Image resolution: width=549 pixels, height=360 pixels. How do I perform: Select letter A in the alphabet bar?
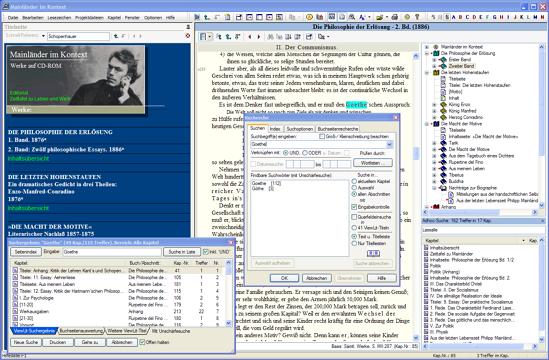tap(454, 17)
